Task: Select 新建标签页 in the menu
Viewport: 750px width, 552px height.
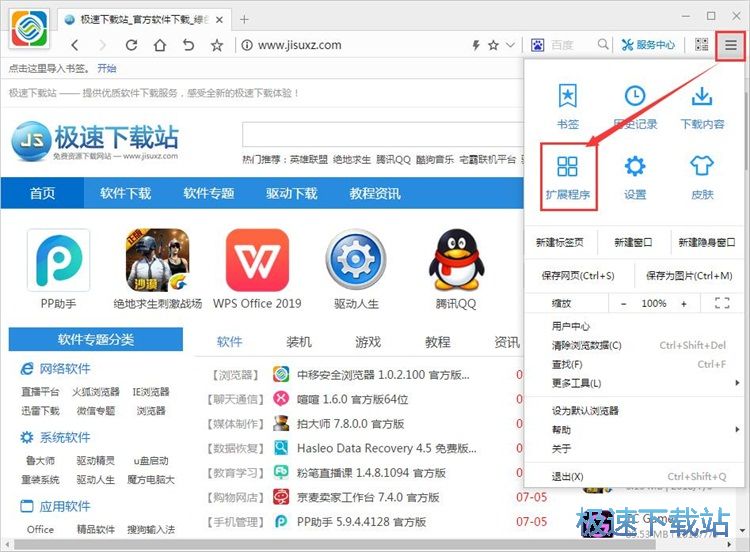Action: coord(560,243)
